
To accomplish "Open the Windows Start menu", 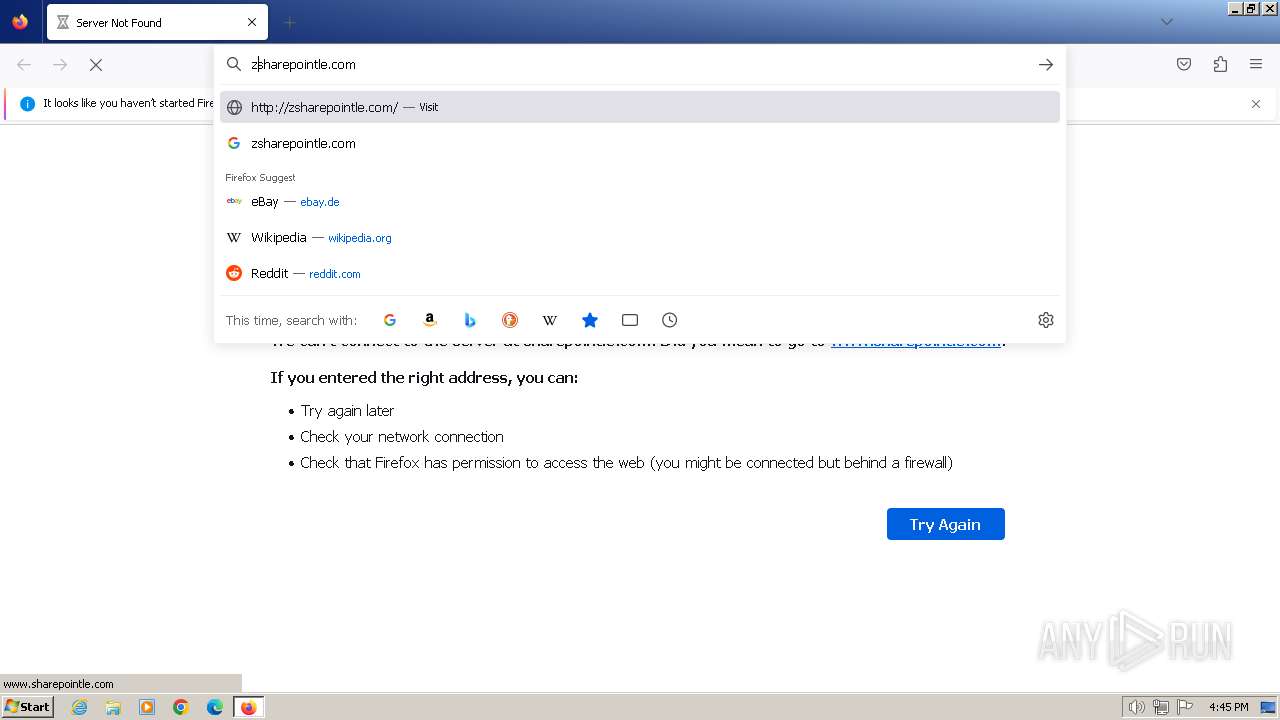I will (x=27, y=707).
